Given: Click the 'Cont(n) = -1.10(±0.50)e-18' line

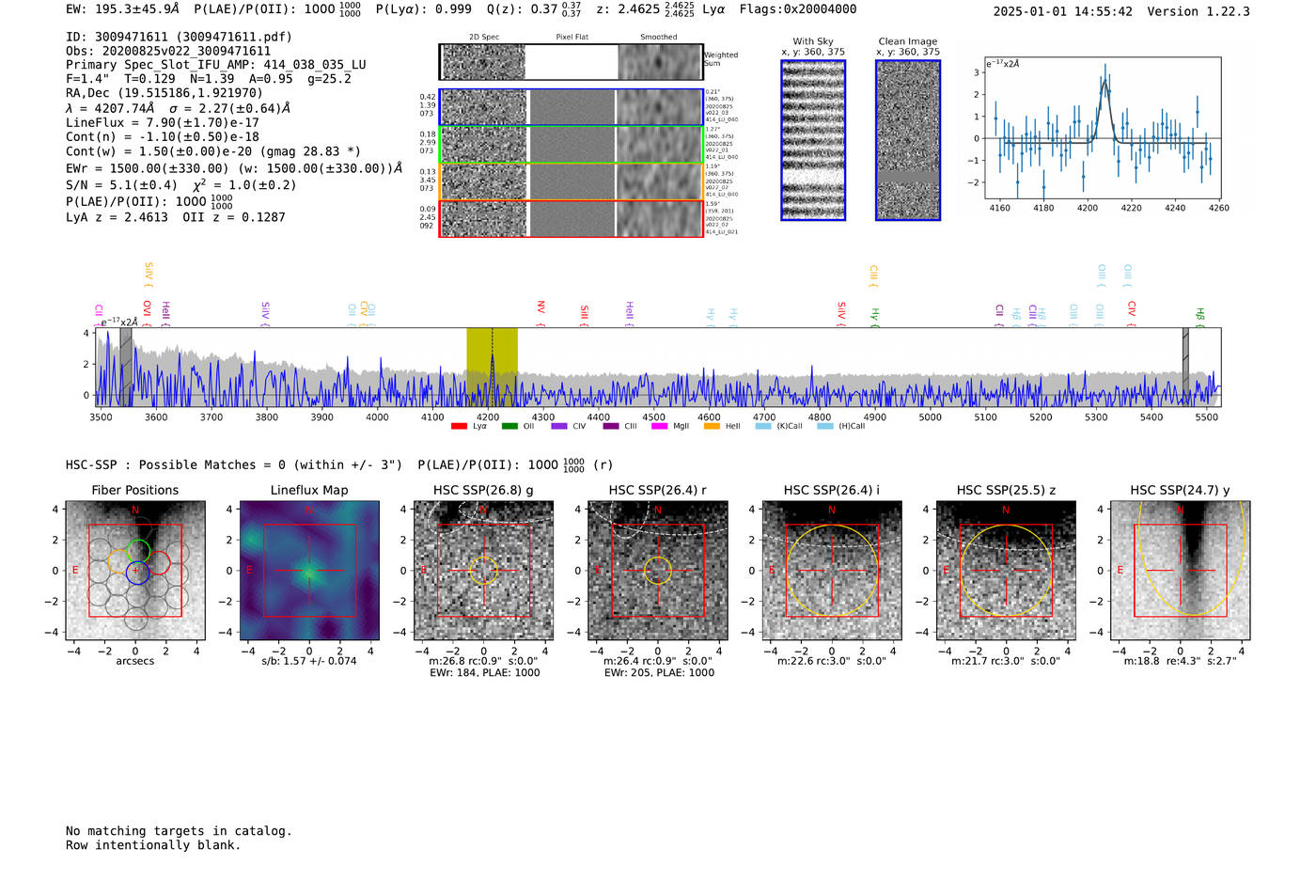Looking at the screenshot, I should click(163, 136).
